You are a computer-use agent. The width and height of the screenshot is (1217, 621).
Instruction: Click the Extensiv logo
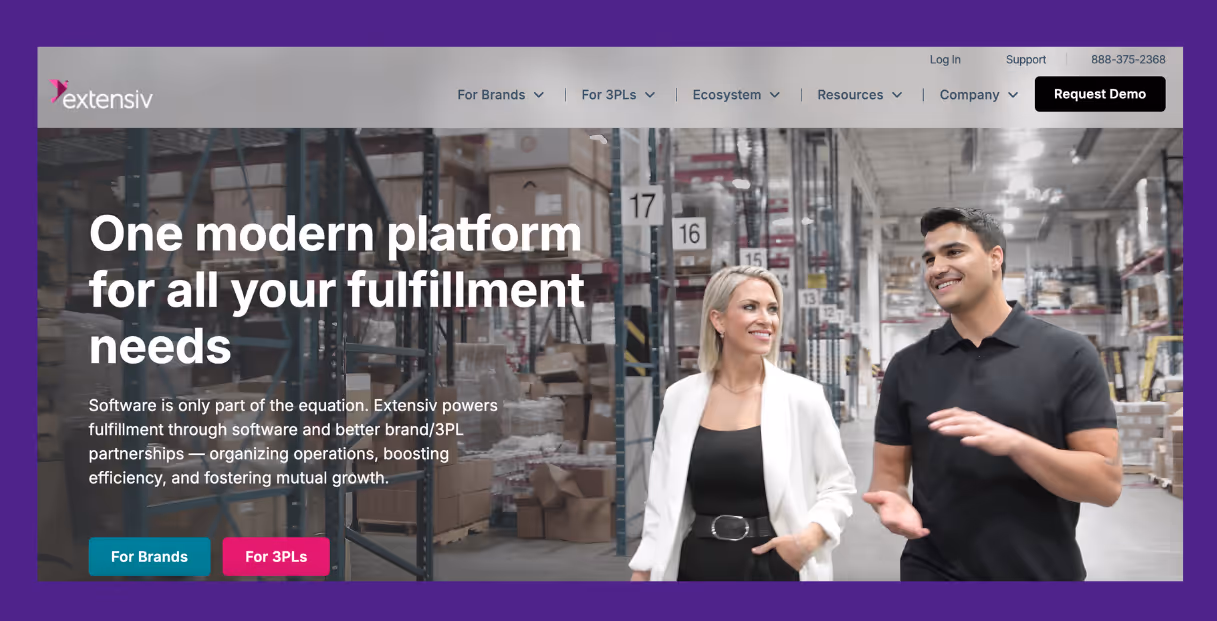pos(101,95)
